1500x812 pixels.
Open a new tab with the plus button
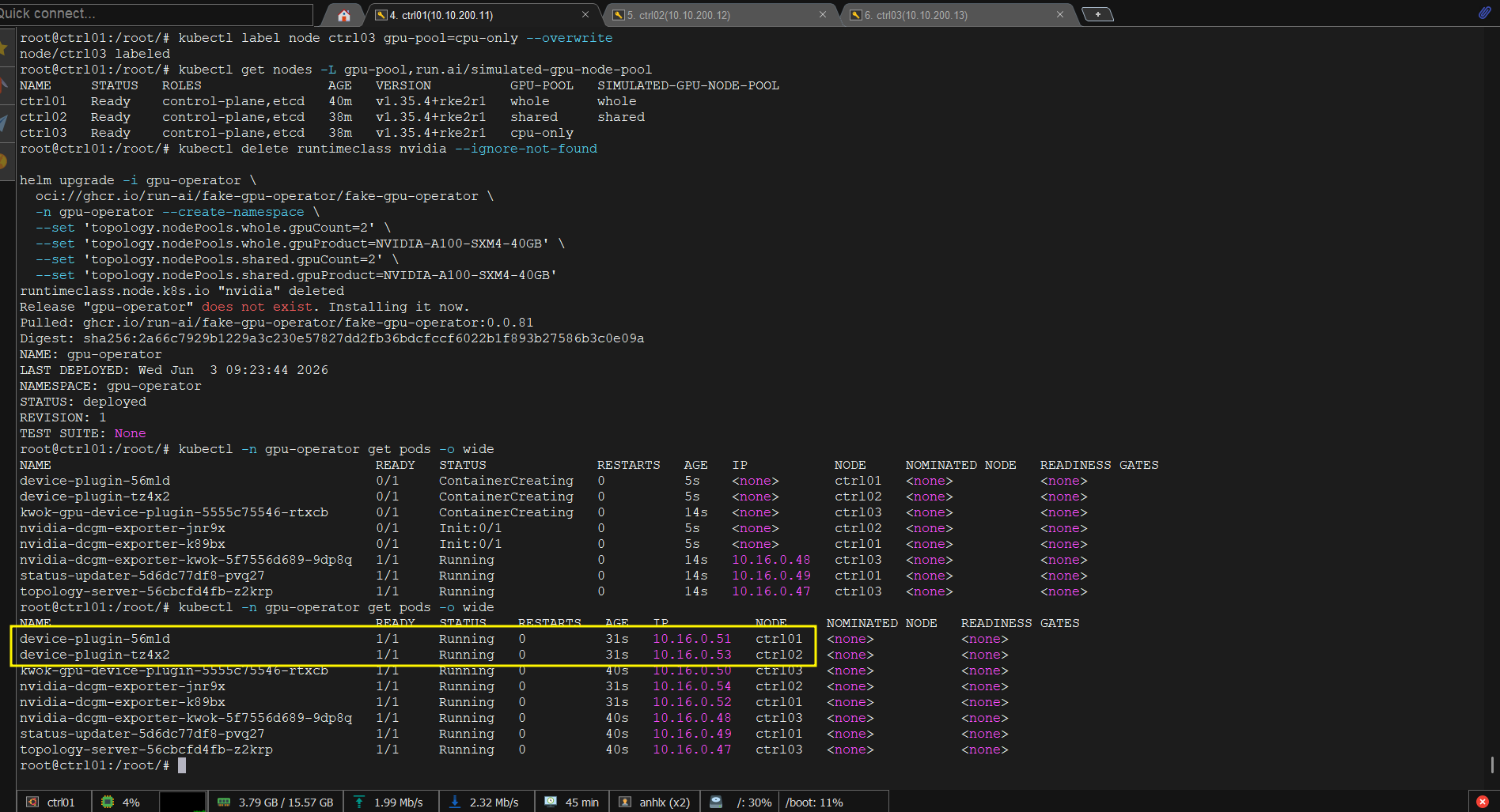click(x=1097, y=14)
